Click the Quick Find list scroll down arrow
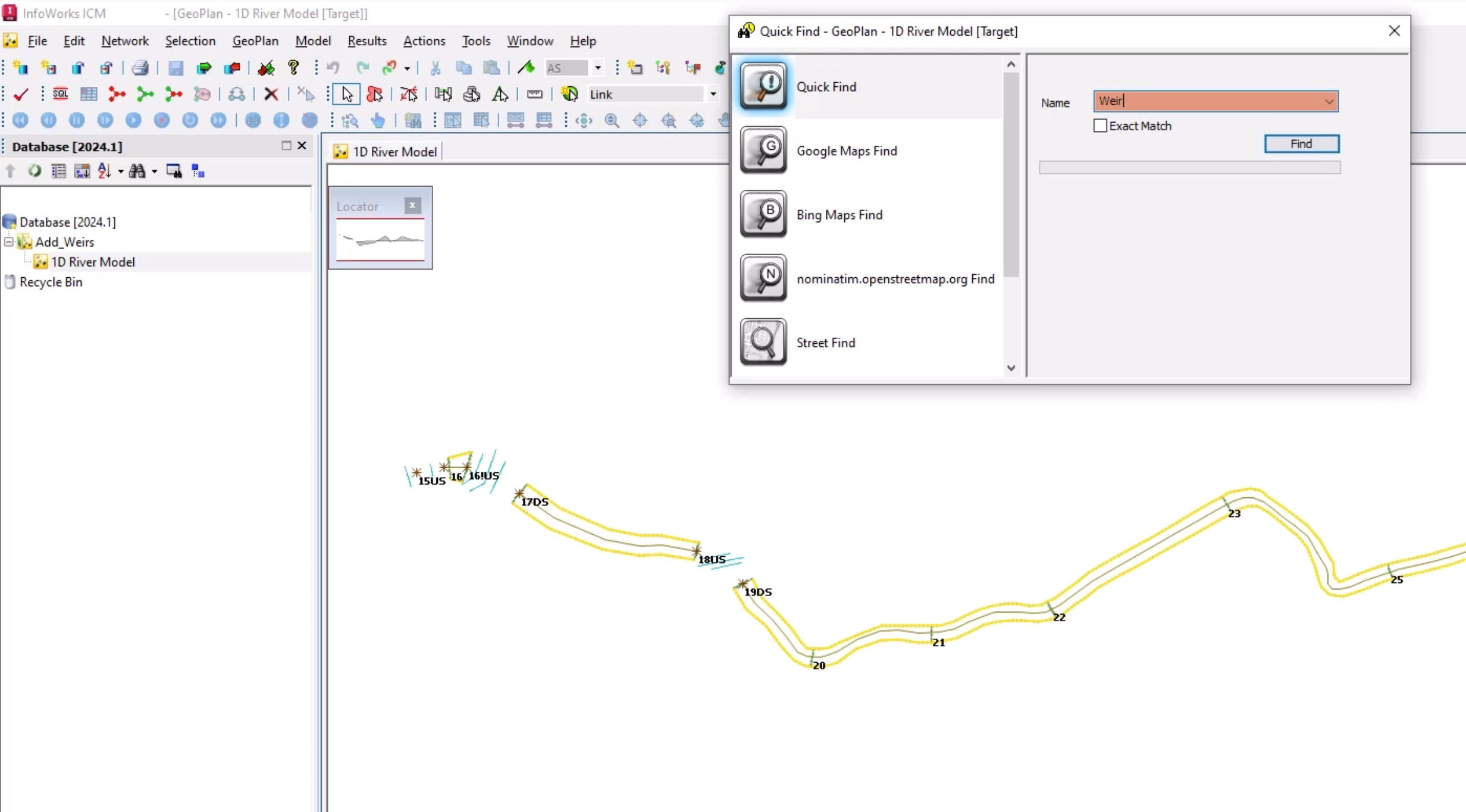Screen dimensions: 1466x812 (x=1011, y=368)
